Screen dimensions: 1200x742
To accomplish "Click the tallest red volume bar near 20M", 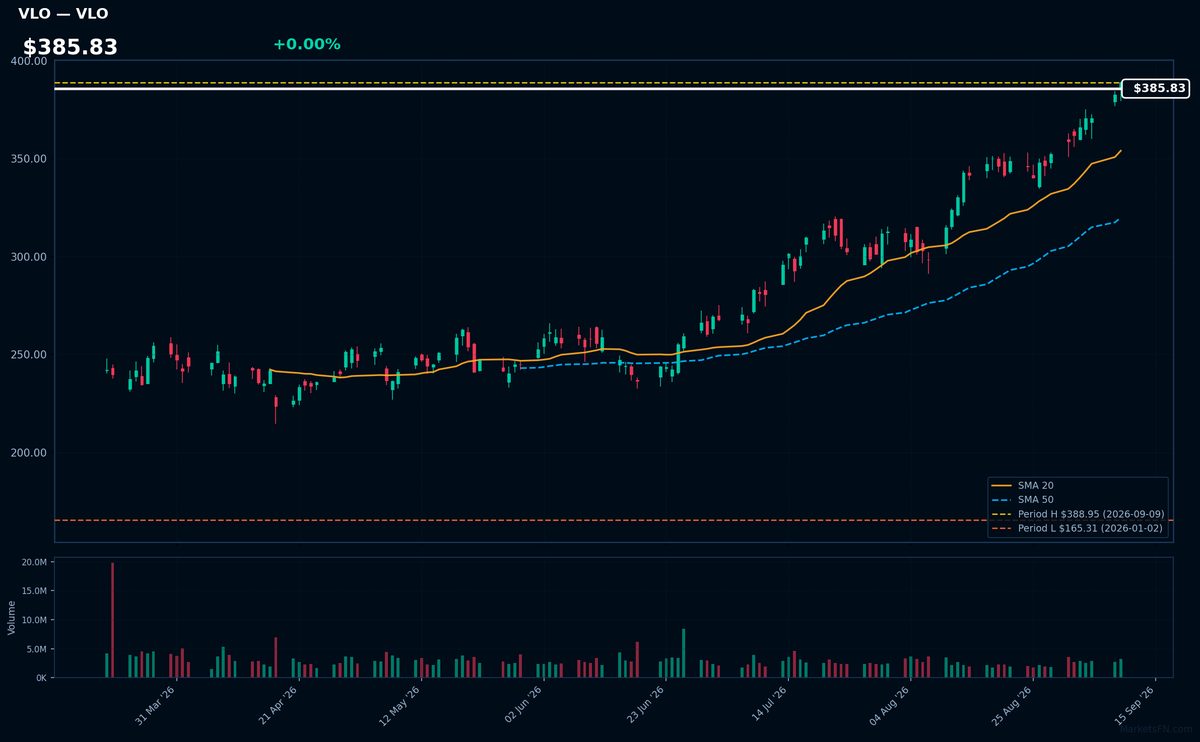I will point(112,620).
